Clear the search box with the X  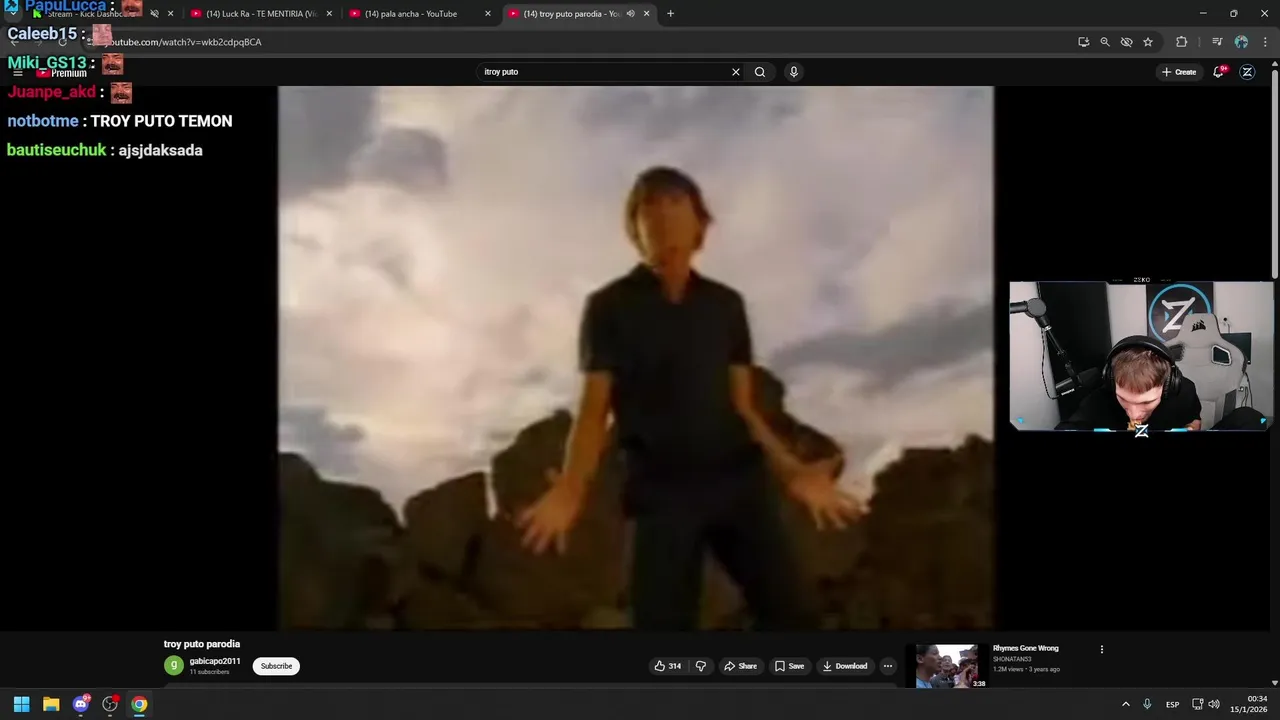click(736, 72)
